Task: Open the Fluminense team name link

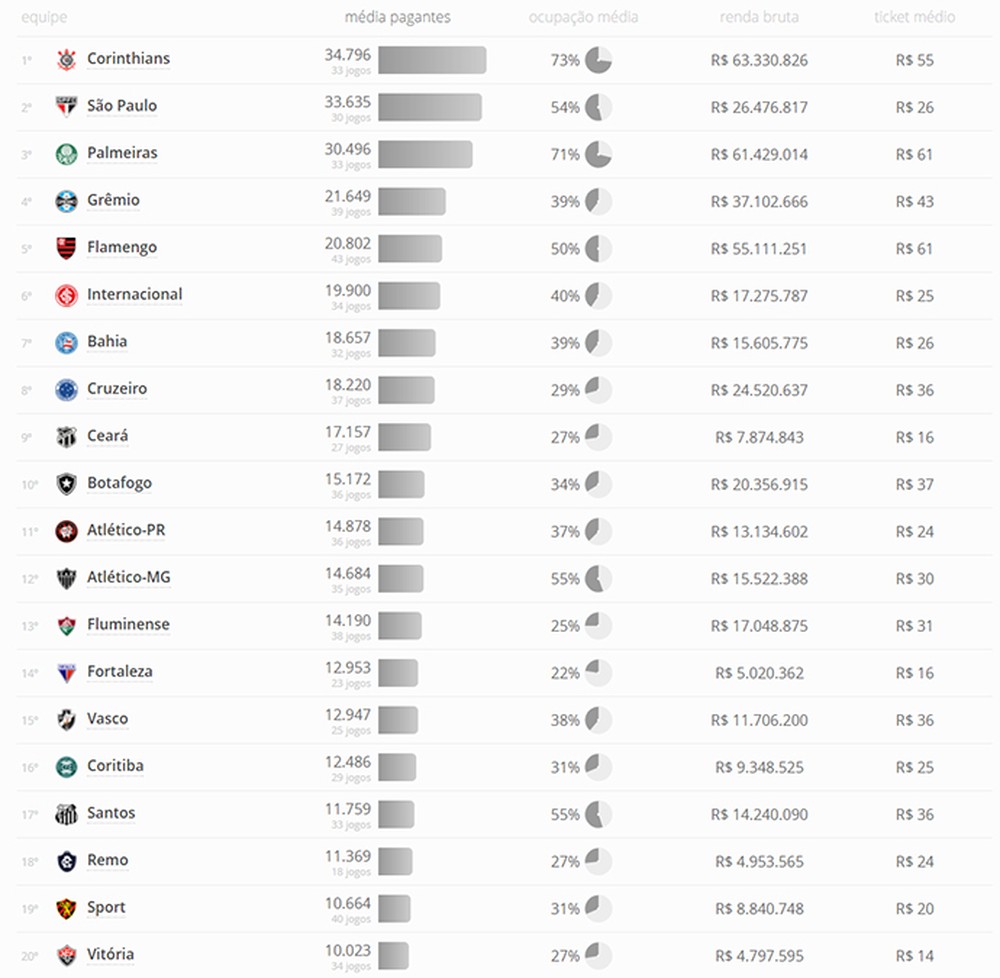Action: click(128, 624)
